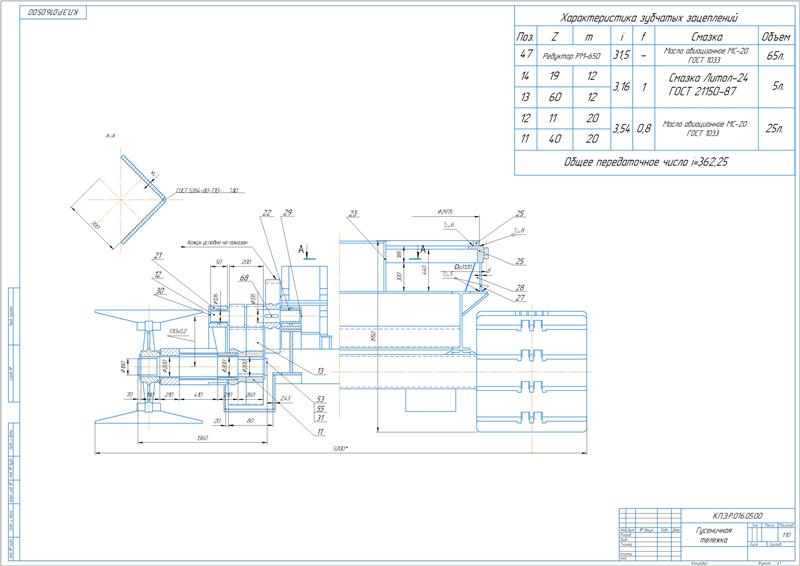Select "Масло авиационное МС-20" in the 25л. row
Image resolution: width=800 pixels, height=566 pixels.
[x=705, y=124]
